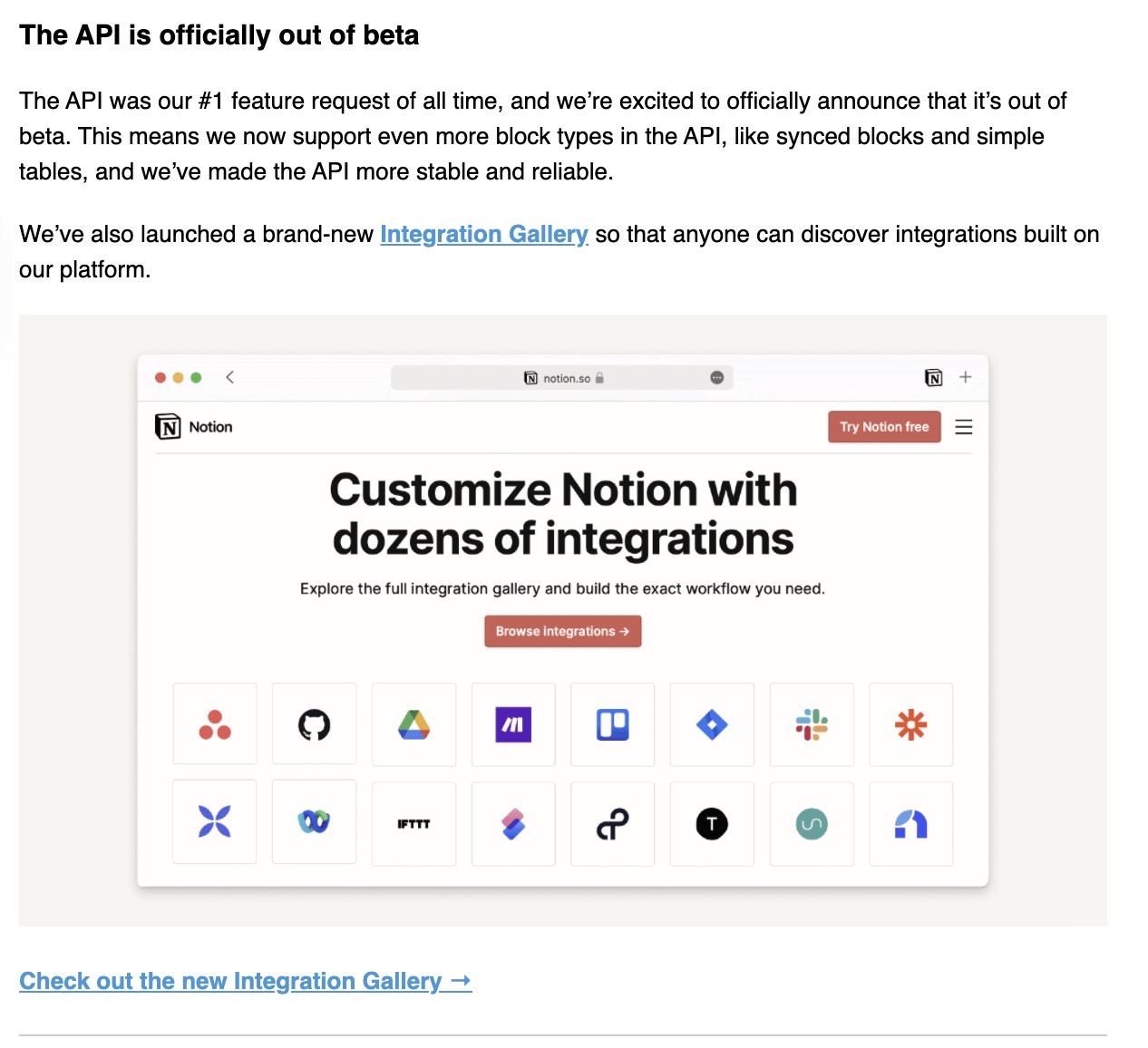Viewport: 1148px width, 1048px height.
Task: Click the Webex integration icon
Action: 314,822
